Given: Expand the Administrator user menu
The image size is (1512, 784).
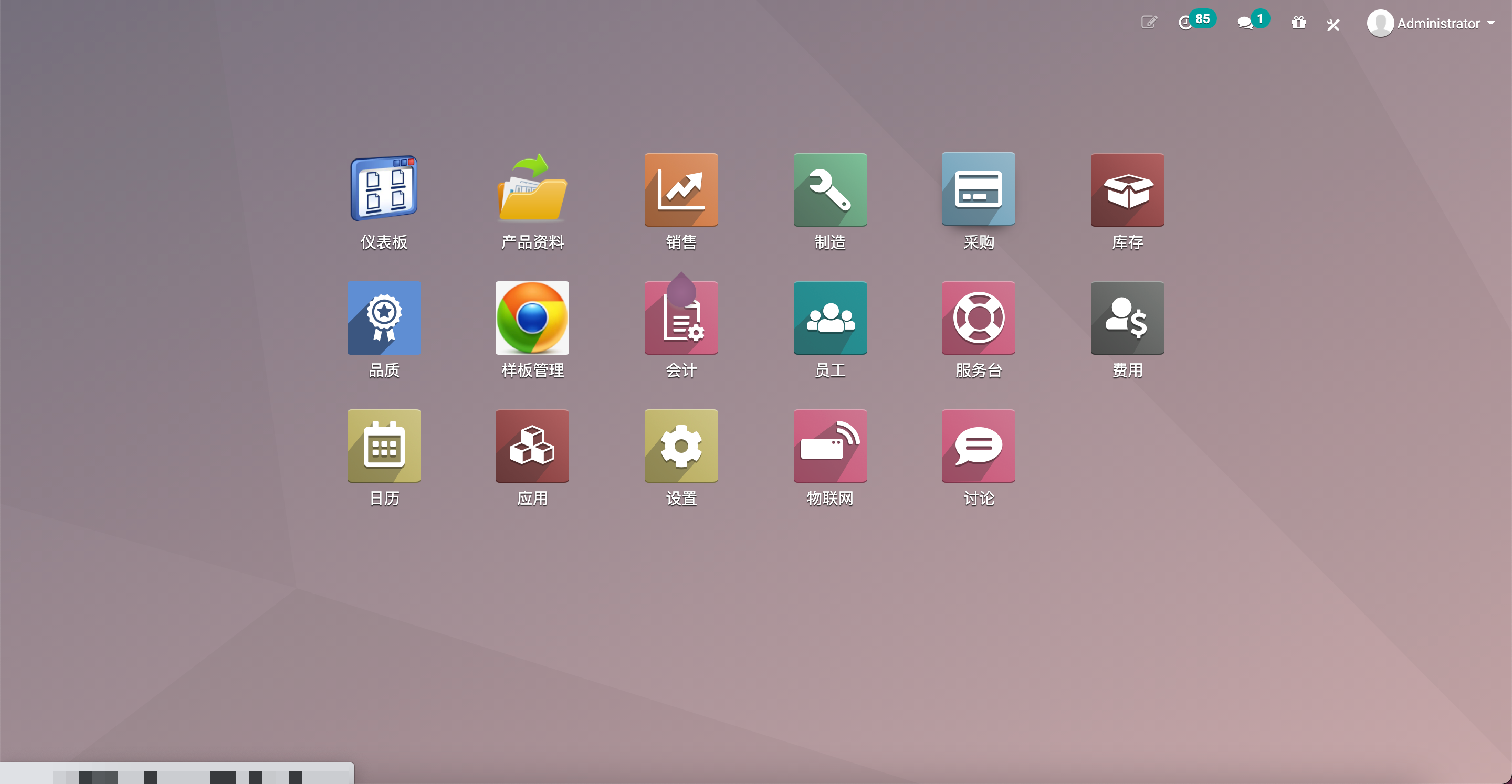Looking at the screenshot, I should click(1431, 24).
